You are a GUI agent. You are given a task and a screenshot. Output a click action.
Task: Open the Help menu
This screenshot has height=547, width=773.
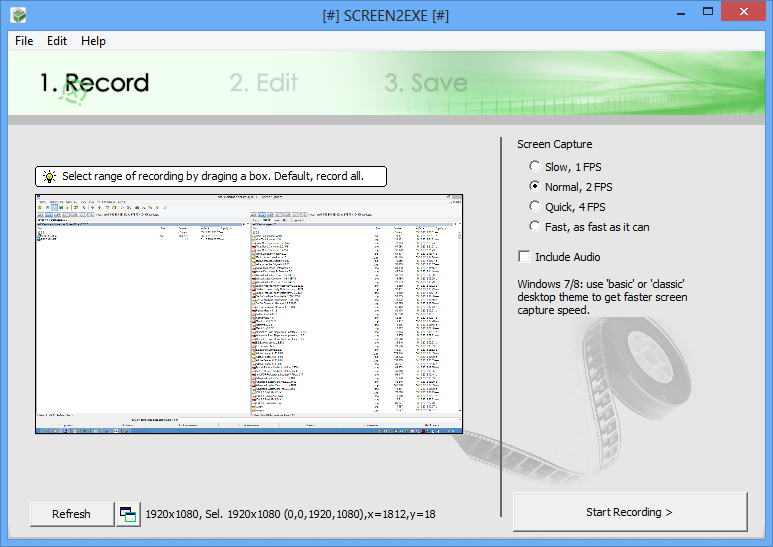(93, 41)
